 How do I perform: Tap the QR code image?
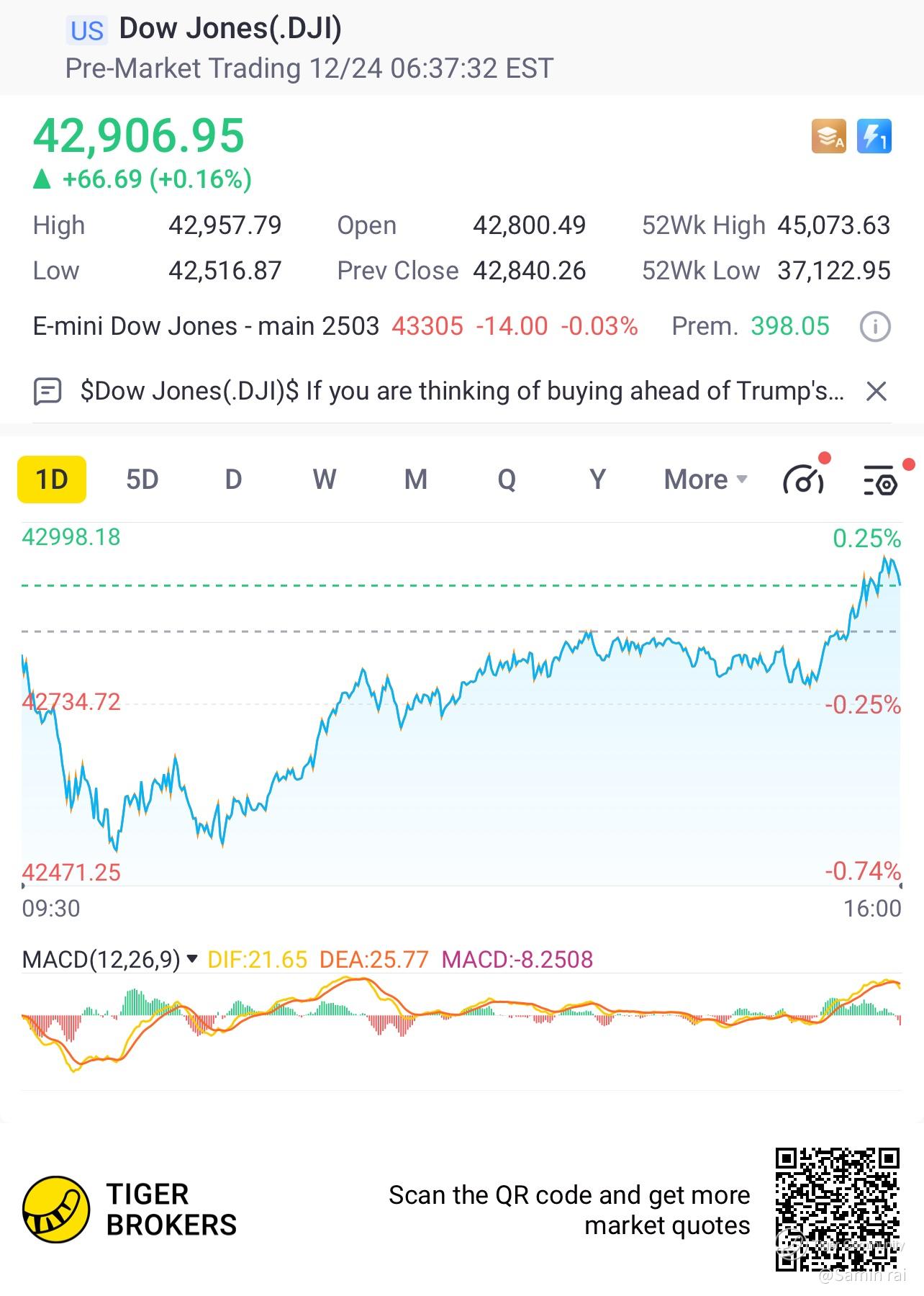pos(837,1210)
